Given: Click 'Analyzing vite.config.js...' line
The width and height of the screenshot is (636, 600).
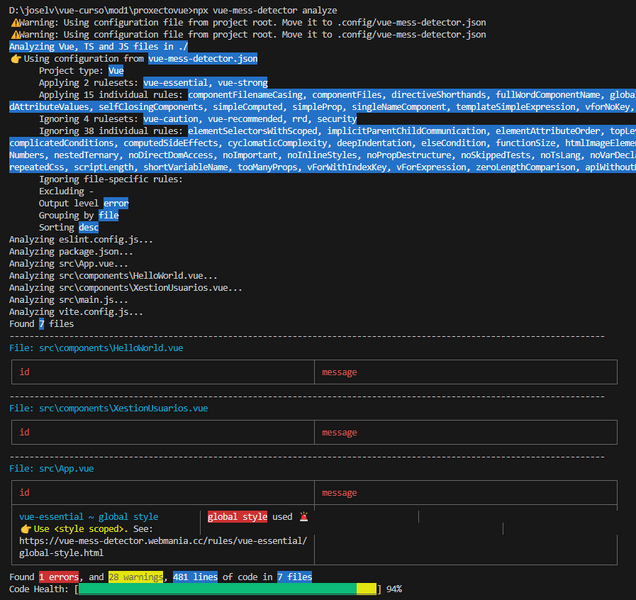Looking at the screenshot, I should click(x=76, y=312).
